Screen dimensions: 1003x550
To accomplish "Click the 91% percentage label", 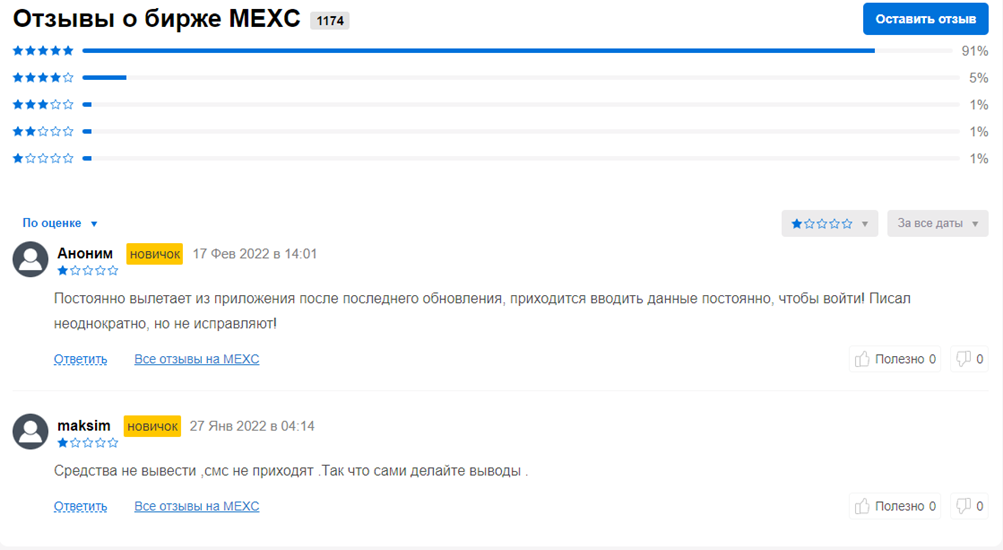I will click(975, 51).
